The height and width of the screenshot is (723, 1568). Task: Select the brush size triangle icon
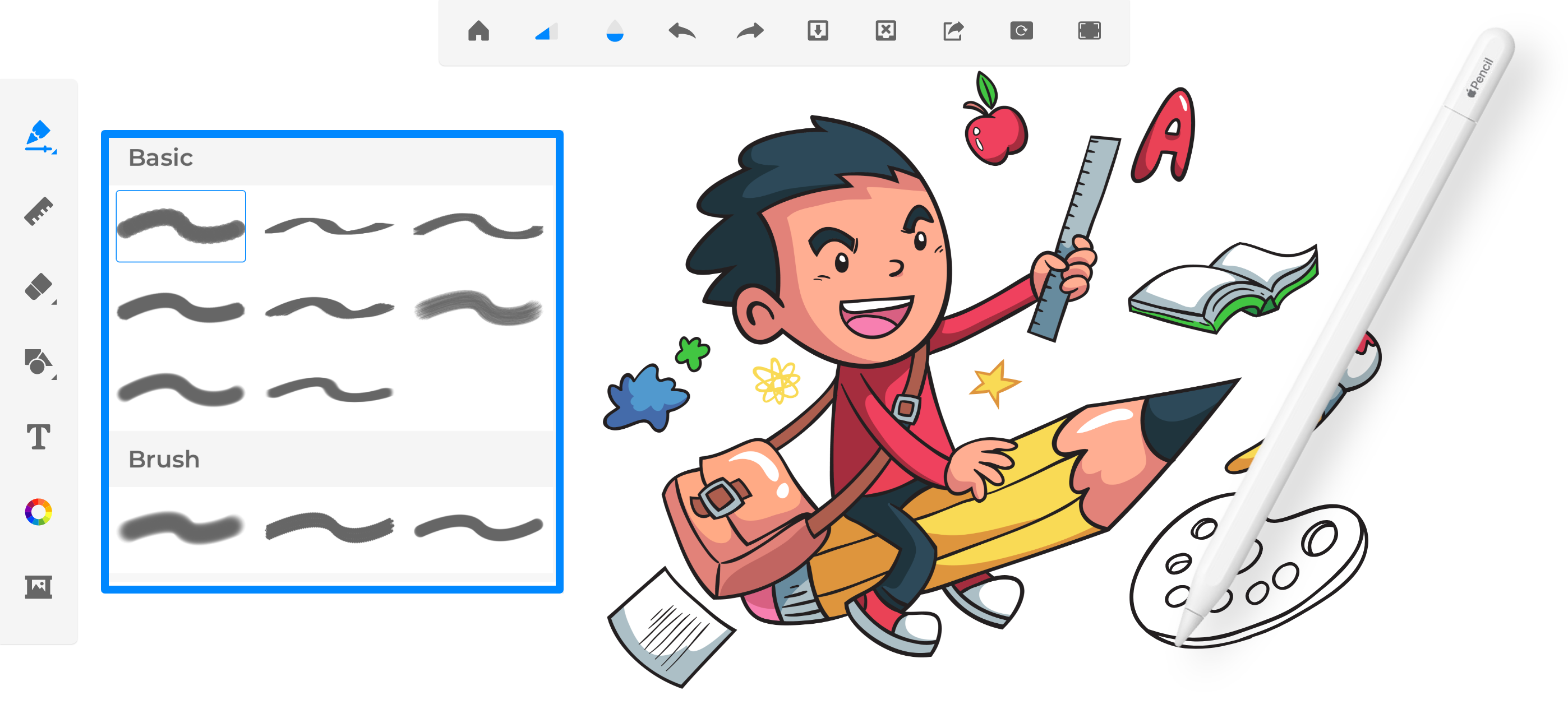(546, 31)
